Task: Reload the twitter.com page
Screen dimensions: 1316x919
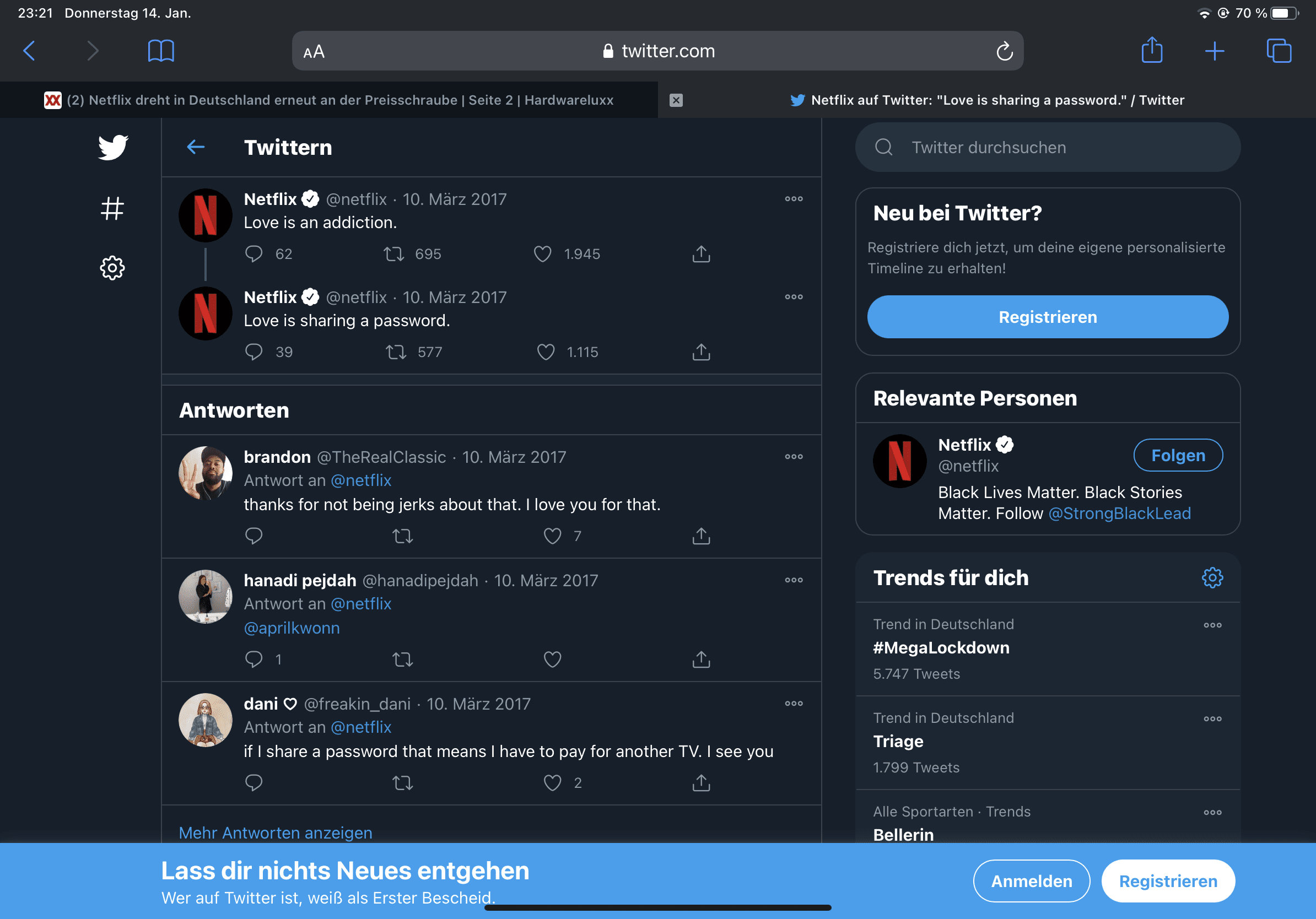Action: pyautogui.click(x=1004, y=51)
